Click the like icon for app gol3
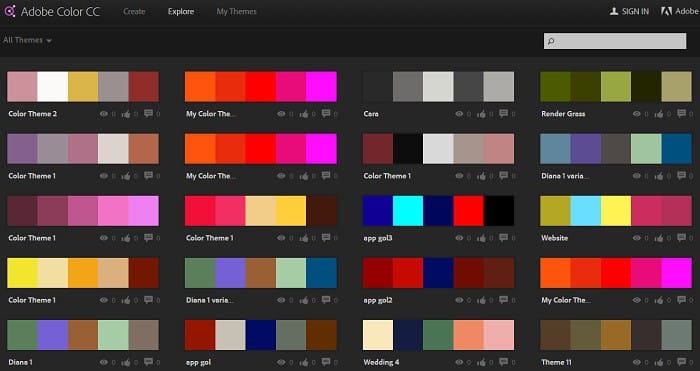Image resolution: width=700 pixels, height=371 pixels. (482, 238)
